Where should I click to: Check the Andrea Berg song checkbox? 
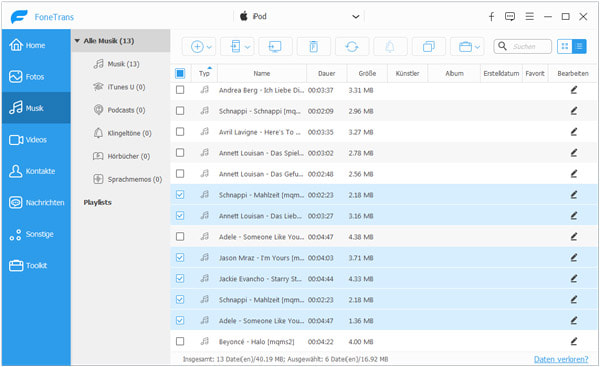(x=180, y=90)
